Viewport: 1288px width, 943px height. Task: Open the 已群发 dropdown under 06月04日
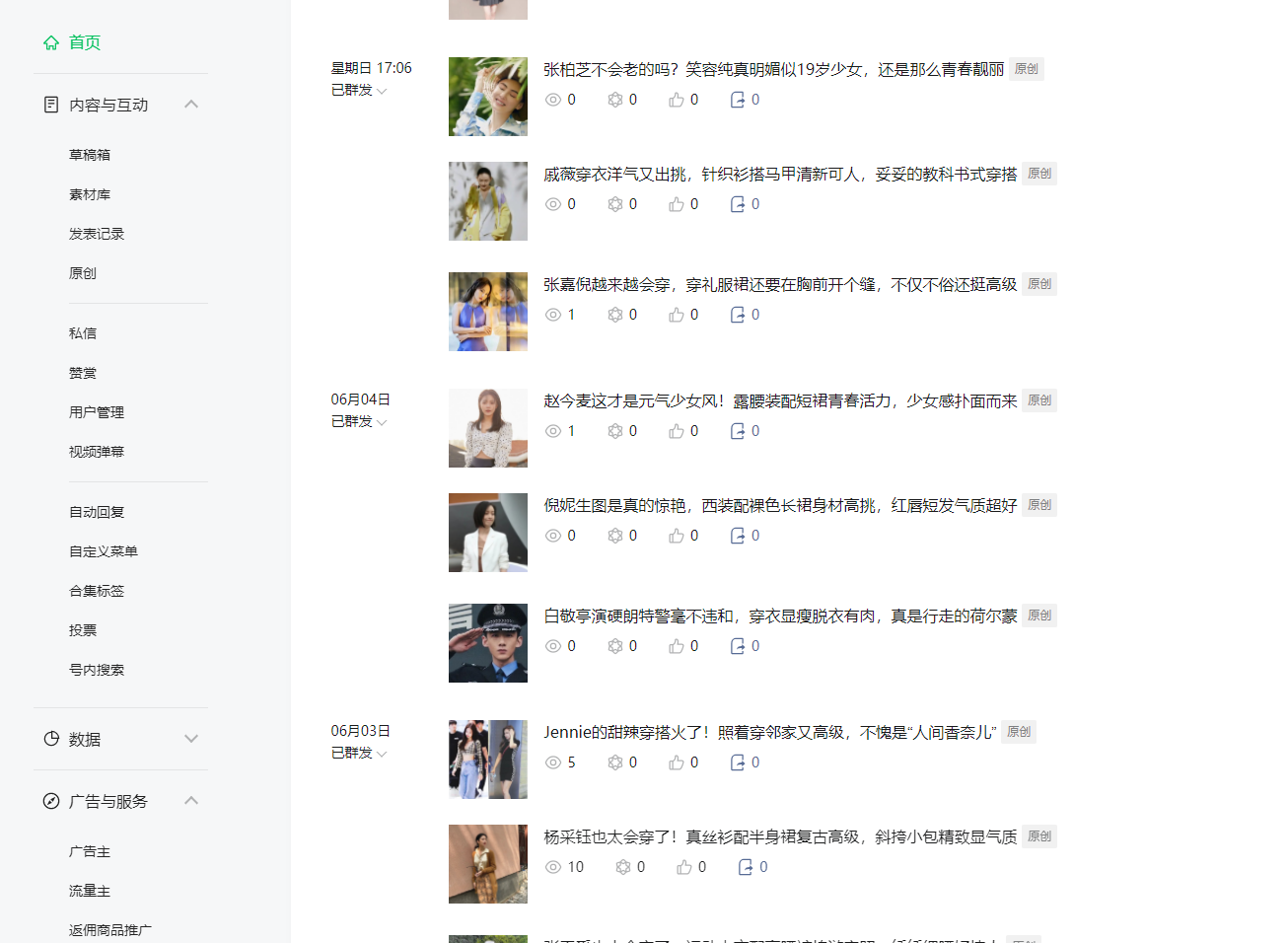click(359, 421)
